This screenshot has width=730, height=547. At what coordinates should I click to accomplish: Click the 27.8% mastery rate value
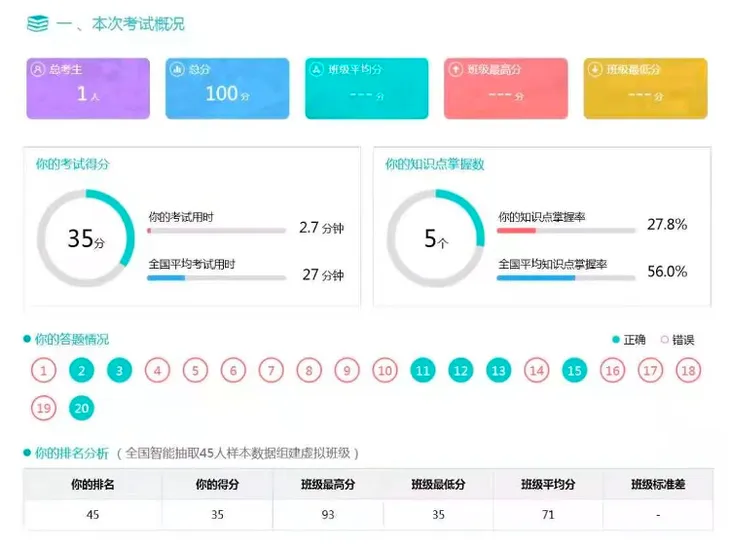667,224
